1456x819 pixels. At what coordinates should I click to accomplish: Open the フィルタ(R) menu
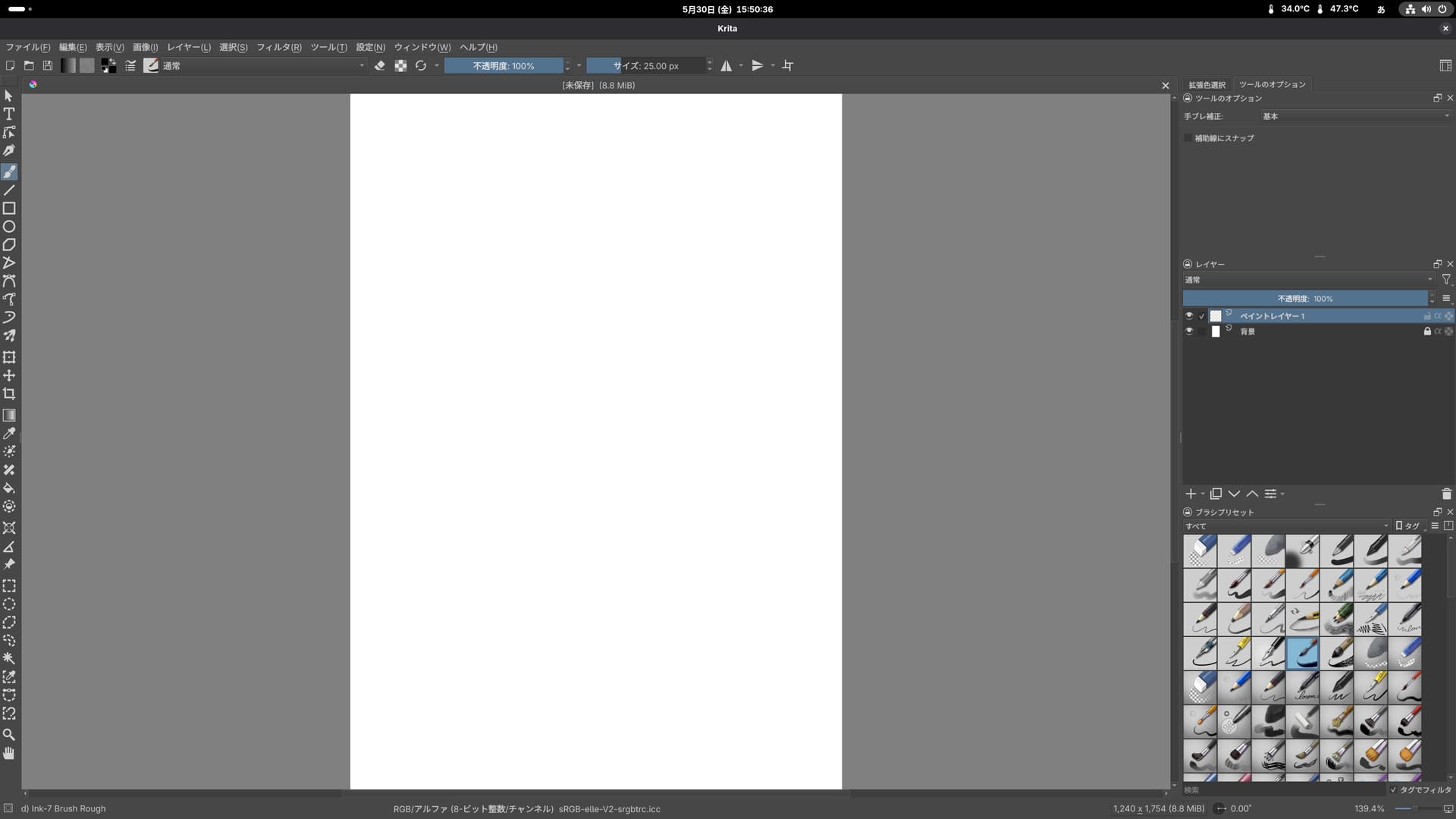click(278, 47)
